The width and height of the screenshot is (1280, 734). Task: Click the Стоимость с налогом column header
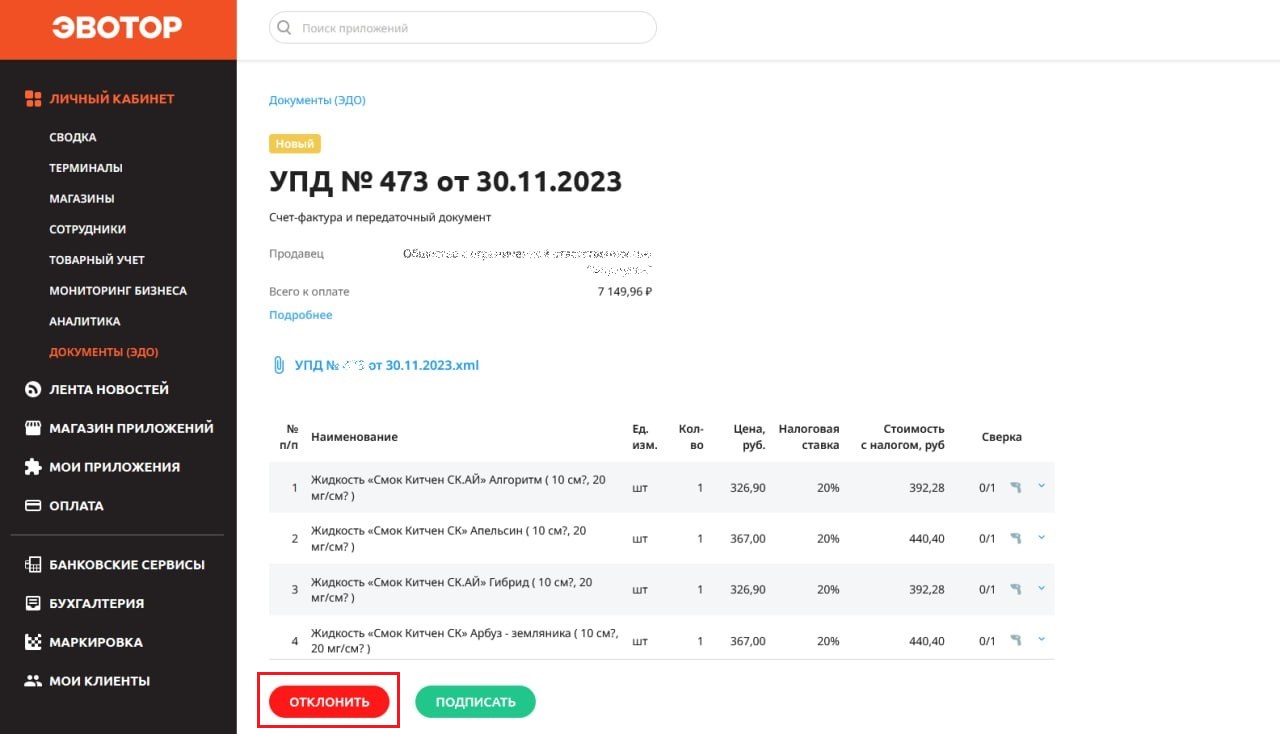point(902,437)
